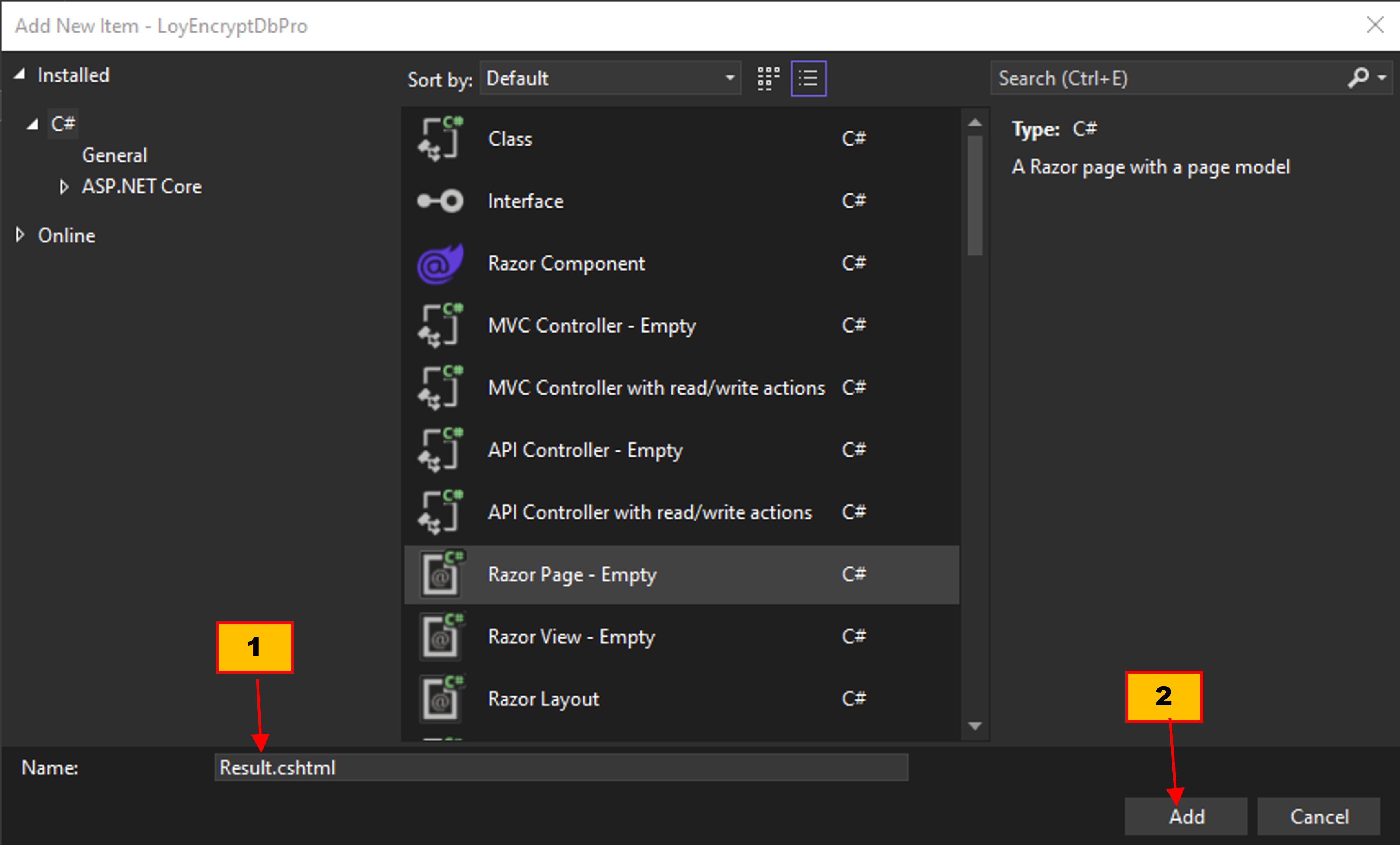Click the search magnifier icon
This screenshot has width=1400, height=845.
tap(1358, 78)
